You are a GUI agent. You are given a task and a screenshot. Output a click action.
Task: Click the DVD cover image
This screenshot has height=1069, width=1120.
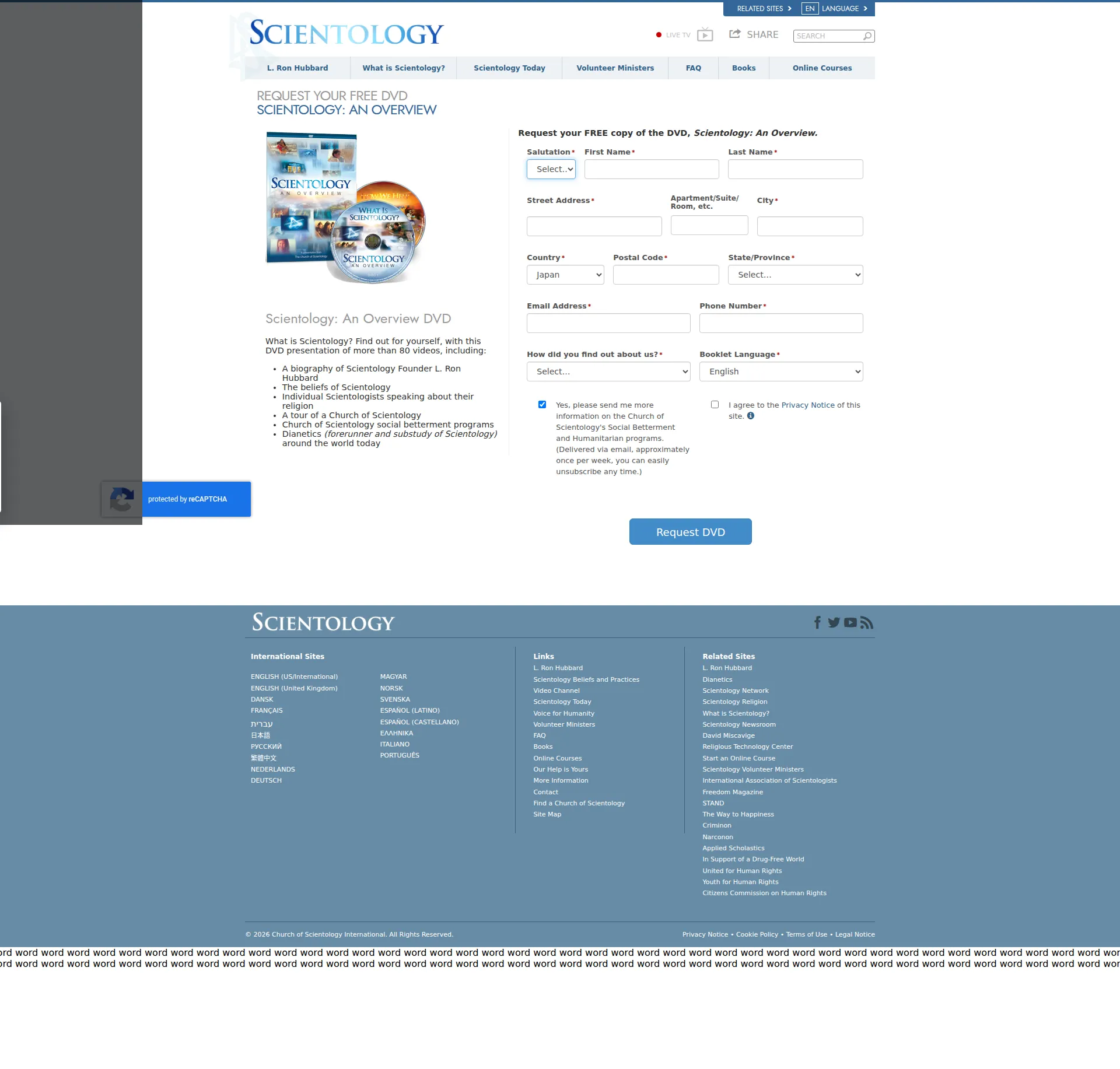(346, 208)
